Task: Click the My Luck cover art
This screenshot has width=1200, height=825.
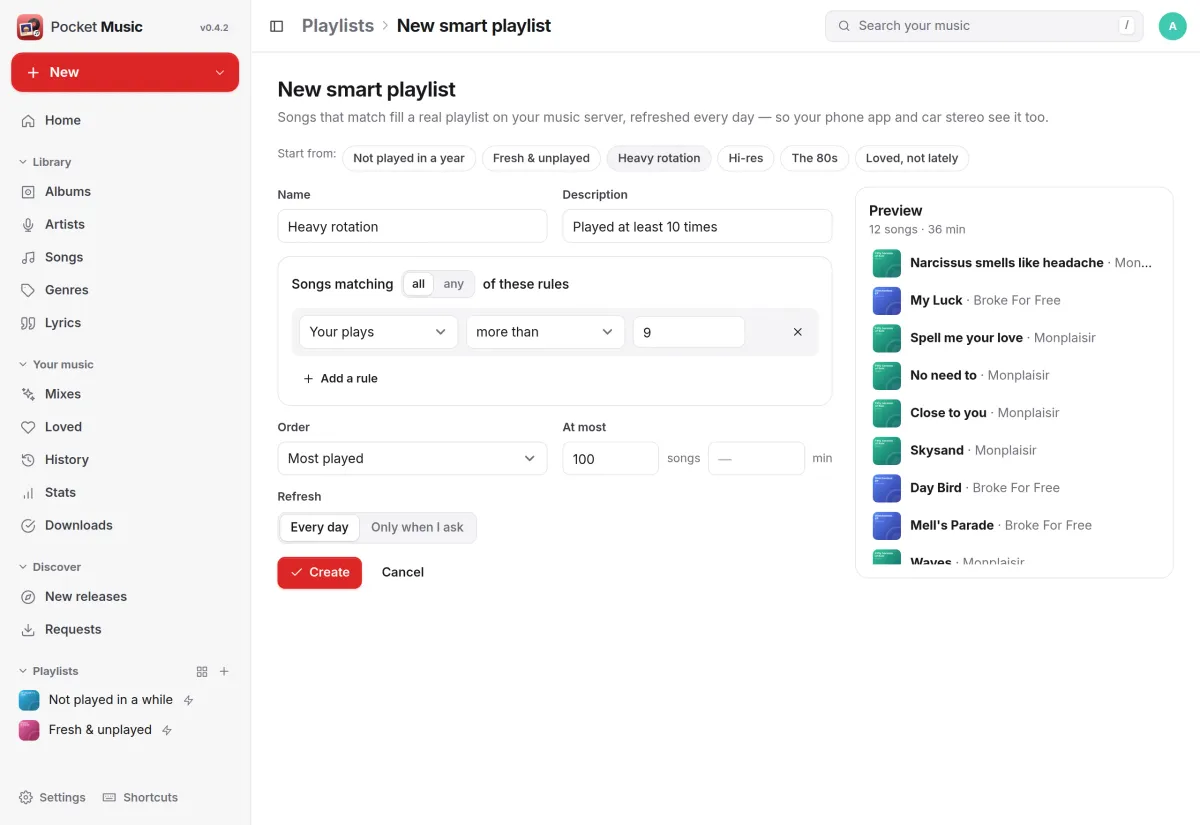Action: tap(887, 300)
